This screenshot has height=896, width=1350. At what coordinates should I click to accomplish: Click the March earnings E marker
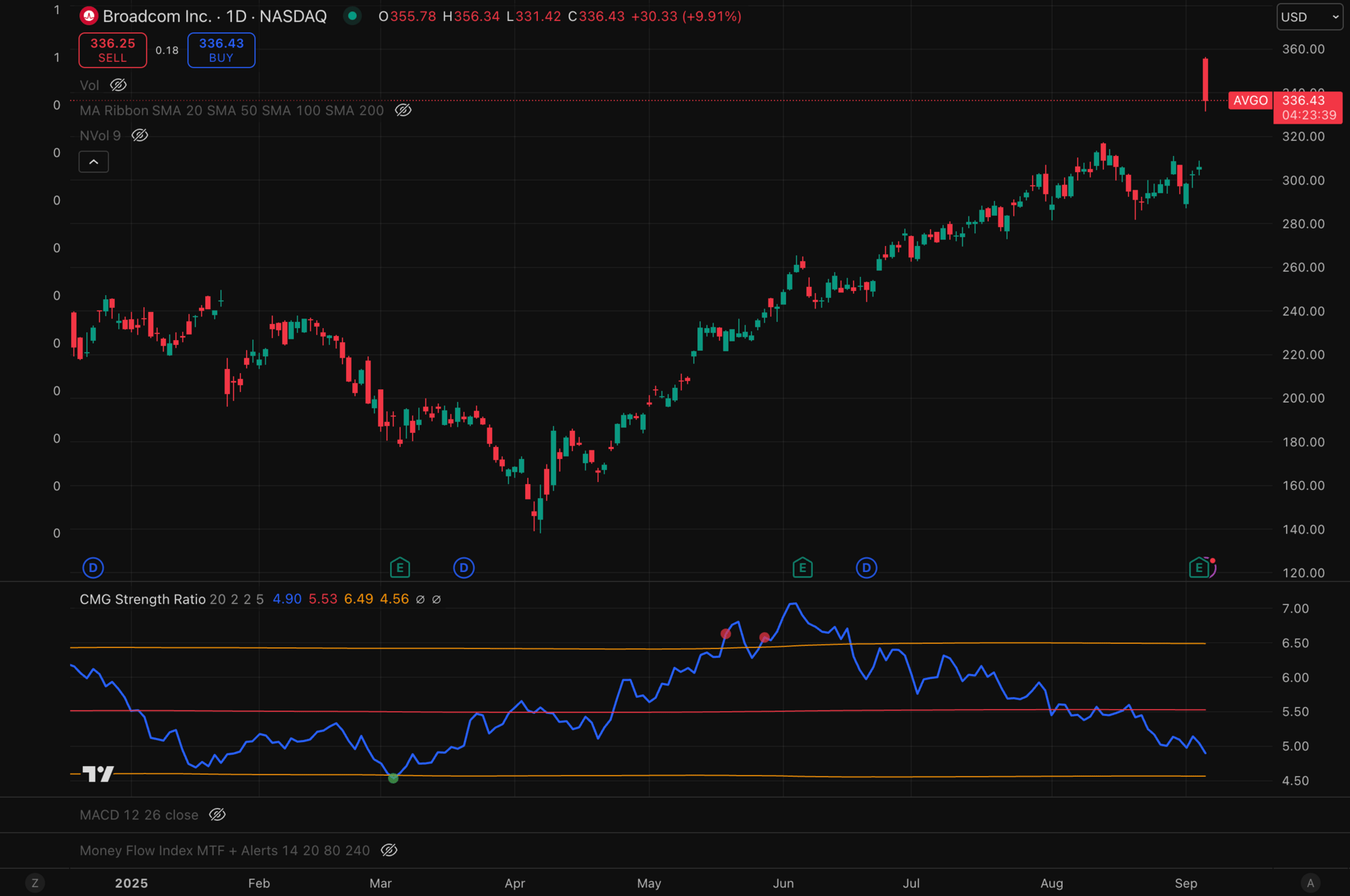[399, 567]
